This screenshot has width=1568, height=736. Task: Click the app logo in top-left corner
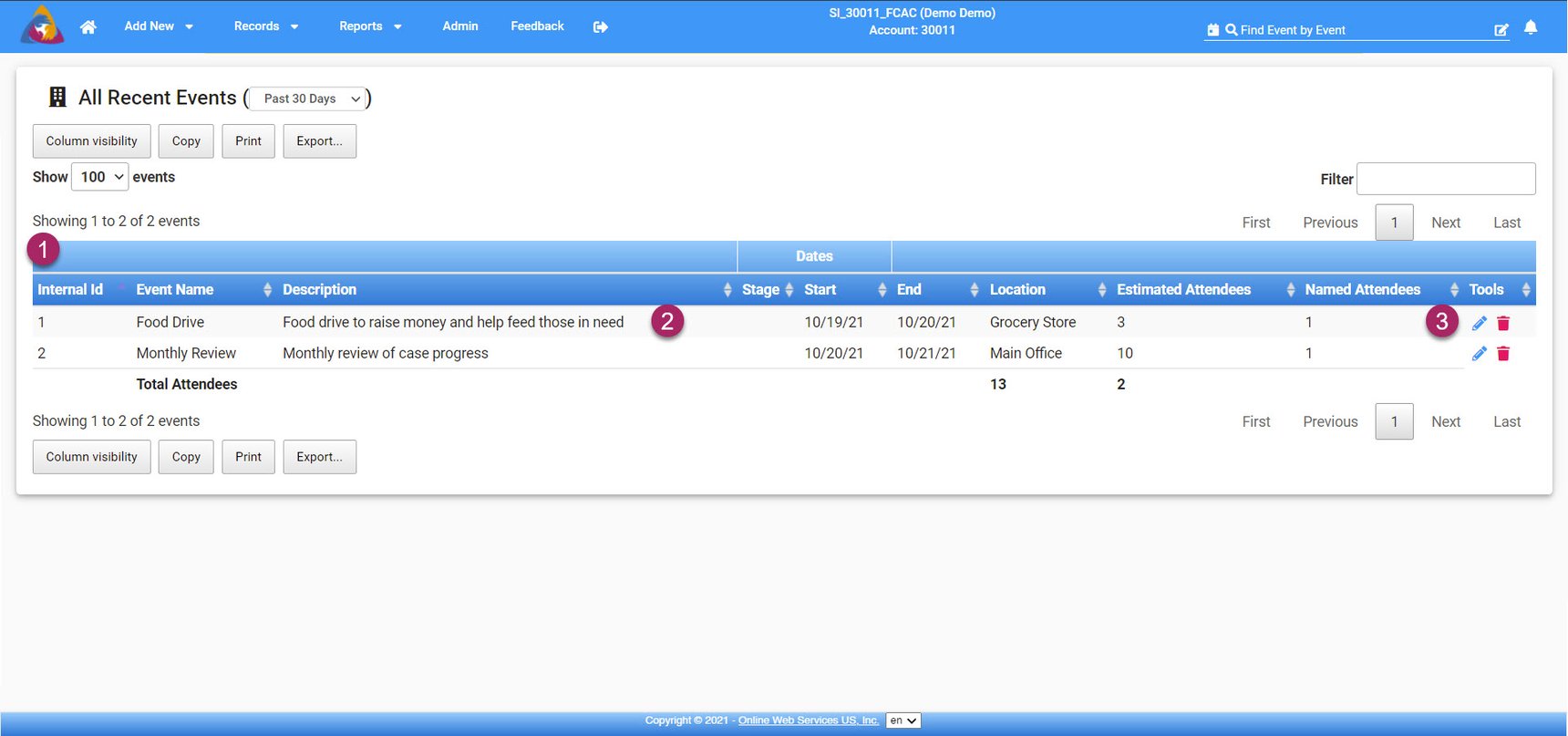tap(42, 26)
